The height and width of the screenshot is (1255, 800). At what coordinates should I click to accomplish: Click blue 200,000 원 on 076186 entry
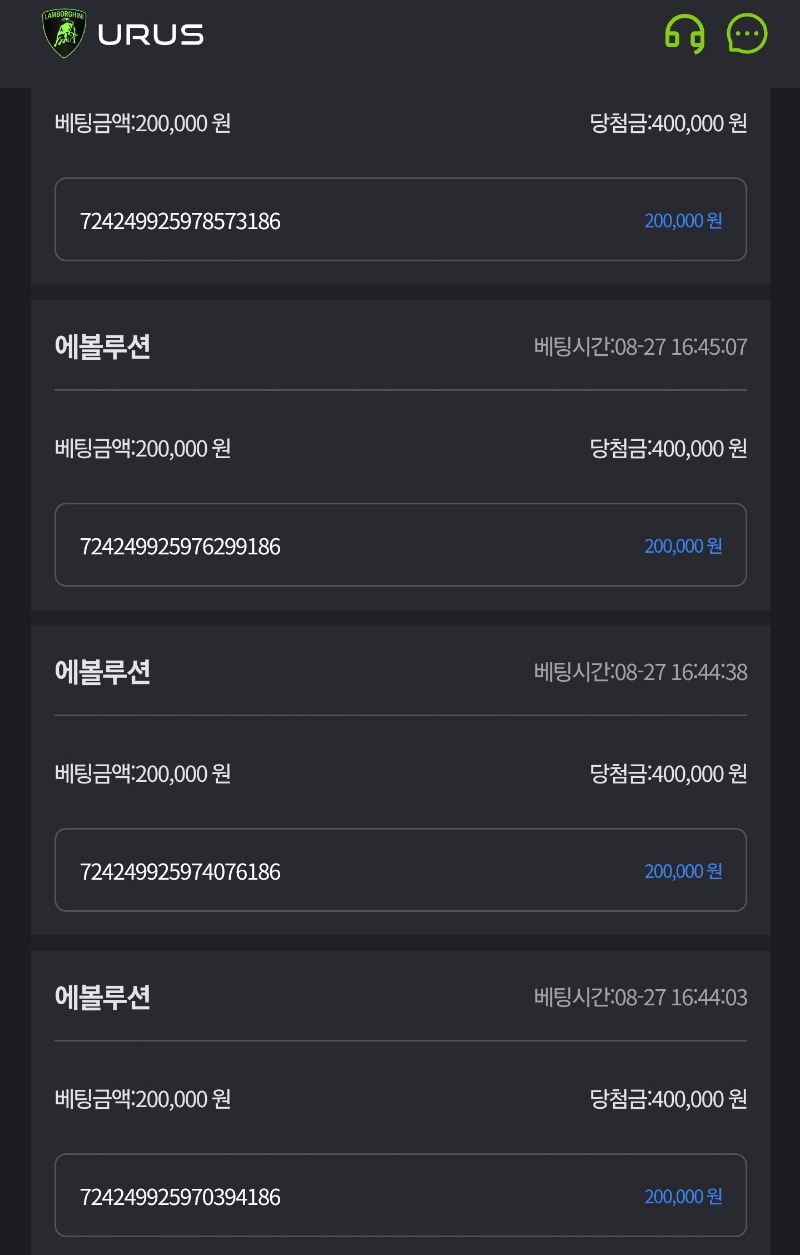pos(683,871)
